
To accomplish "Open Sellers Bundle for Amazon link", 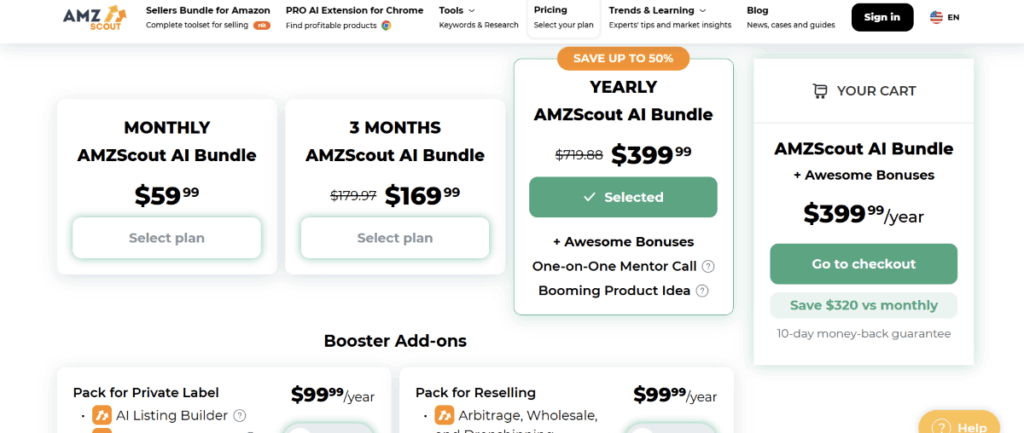I will tap(207, 10).
